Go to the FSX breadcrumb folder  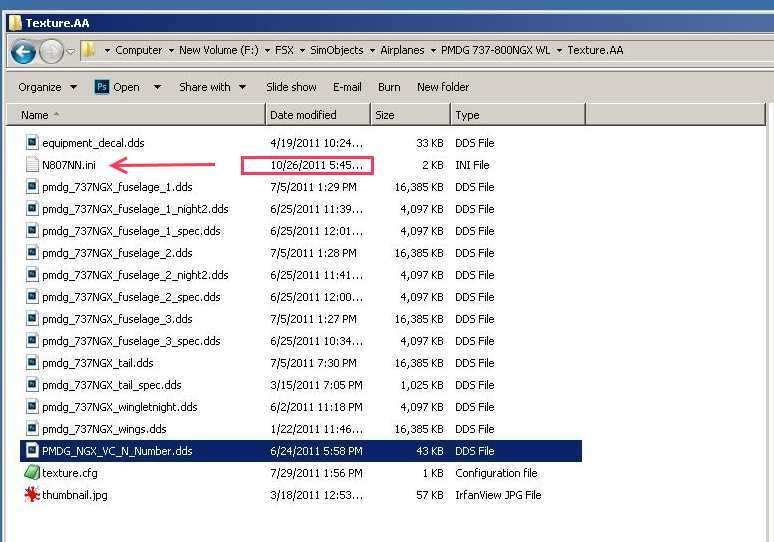coord(284,50)
